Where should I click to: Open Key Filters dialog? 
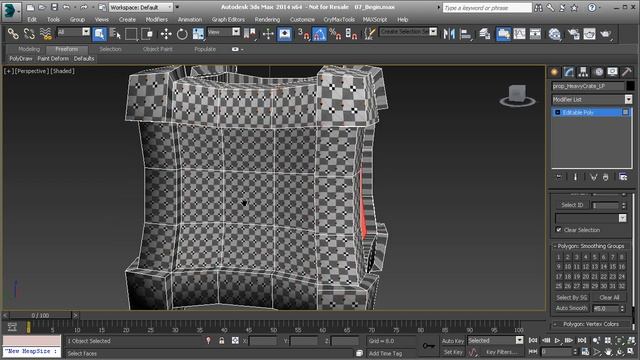pos(501,352)
